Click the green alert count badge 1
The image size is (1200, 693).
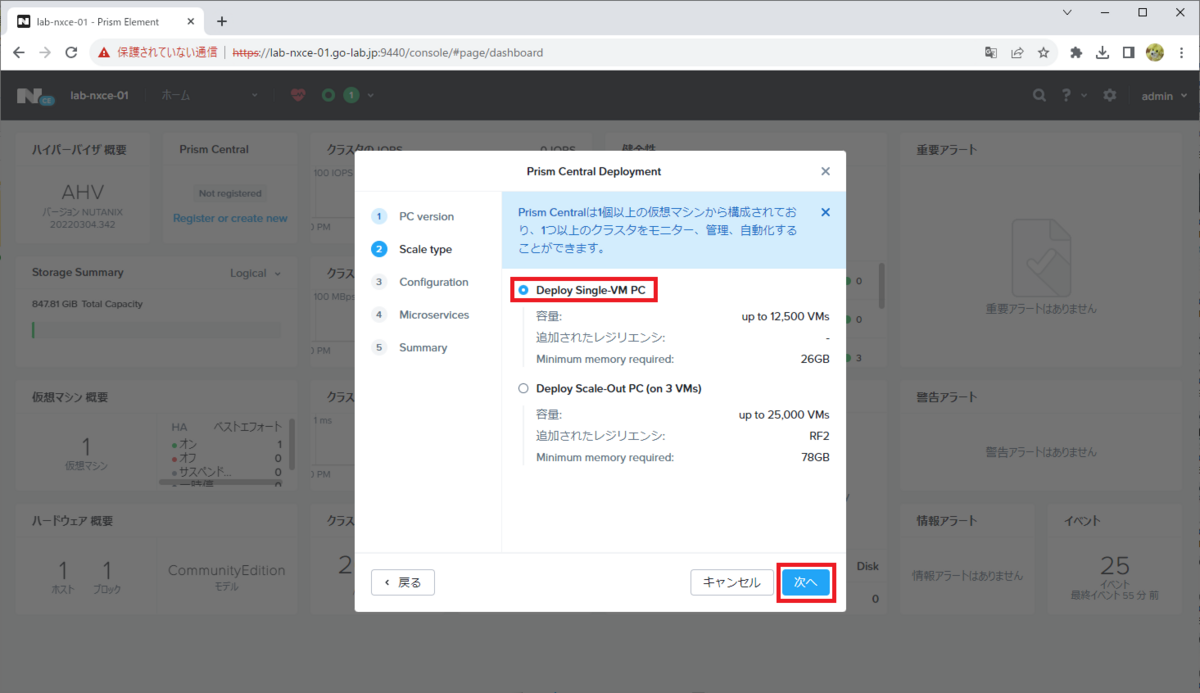coord(351,95)
